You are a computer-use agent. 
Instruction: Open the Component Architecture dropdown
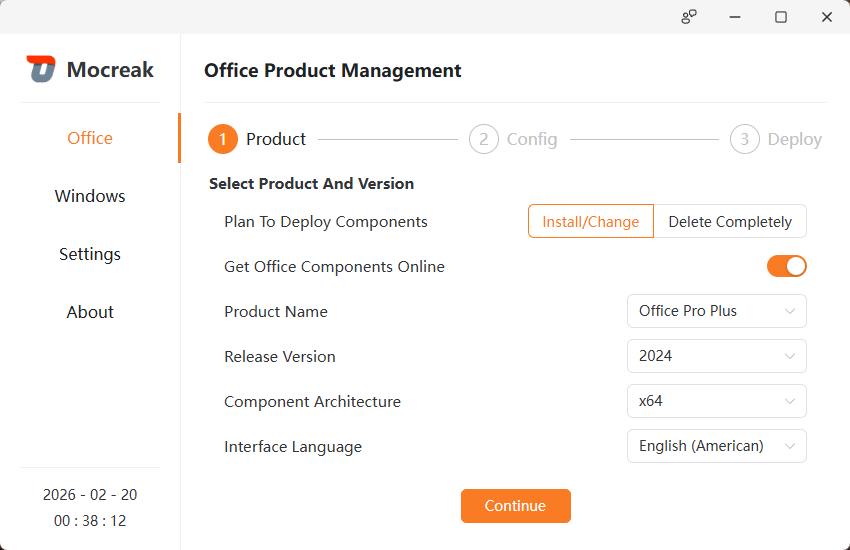point(716,401)
